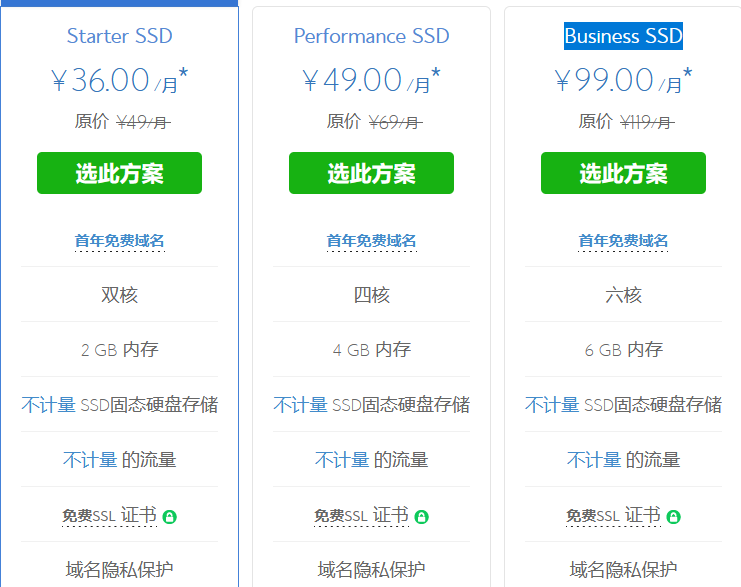Click original price ¥119/月 strikethrough text
The width and height of the screenshot is (741, 587).
tap(647, 122)
